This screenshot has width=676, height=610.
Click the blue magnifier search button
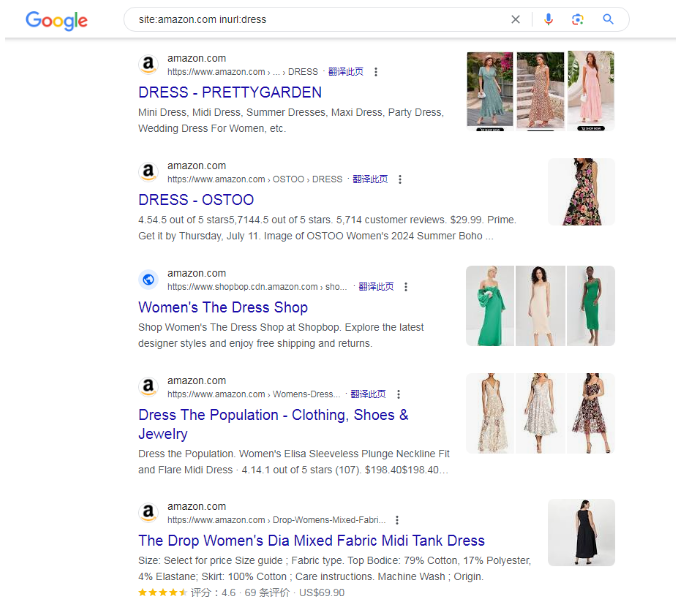coord(608,19)
